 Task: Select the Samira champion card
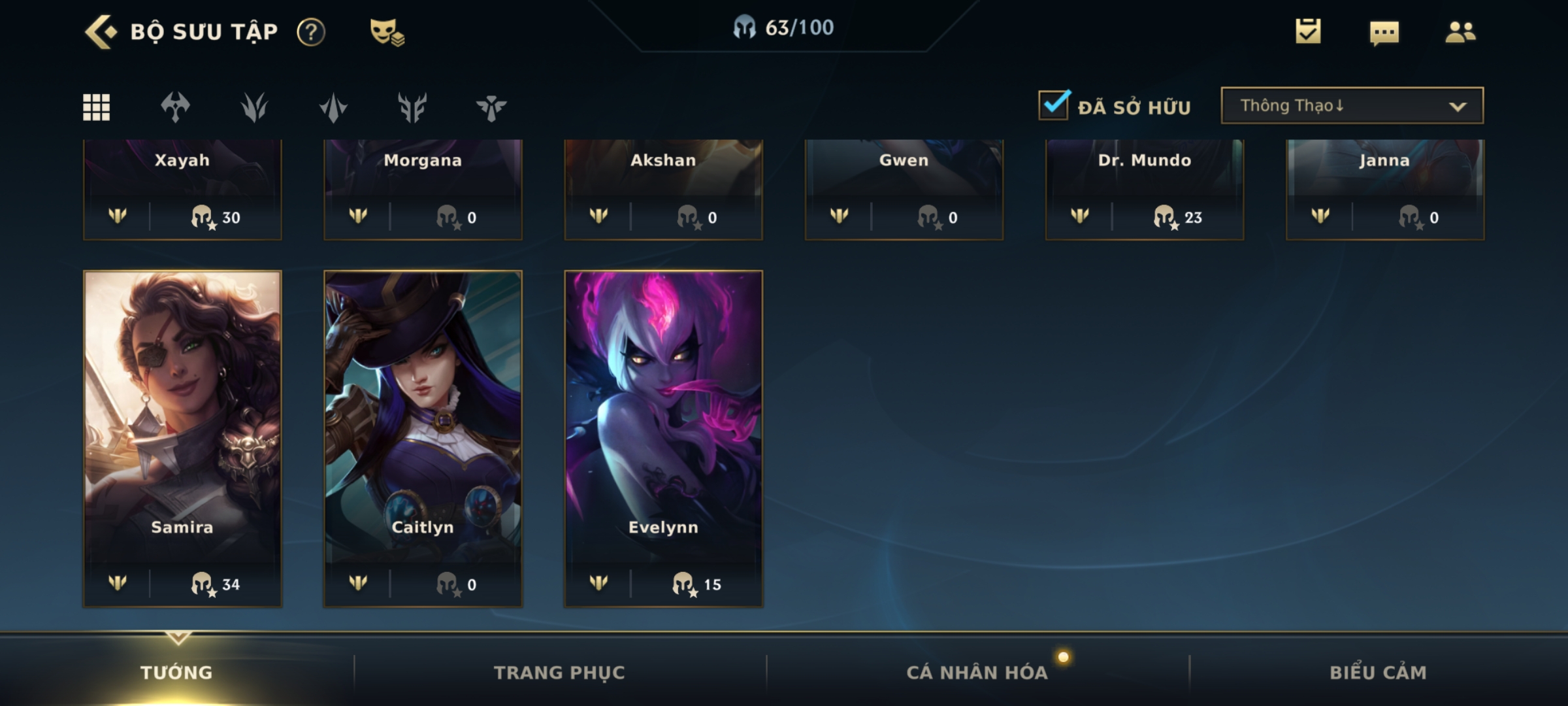182,439
